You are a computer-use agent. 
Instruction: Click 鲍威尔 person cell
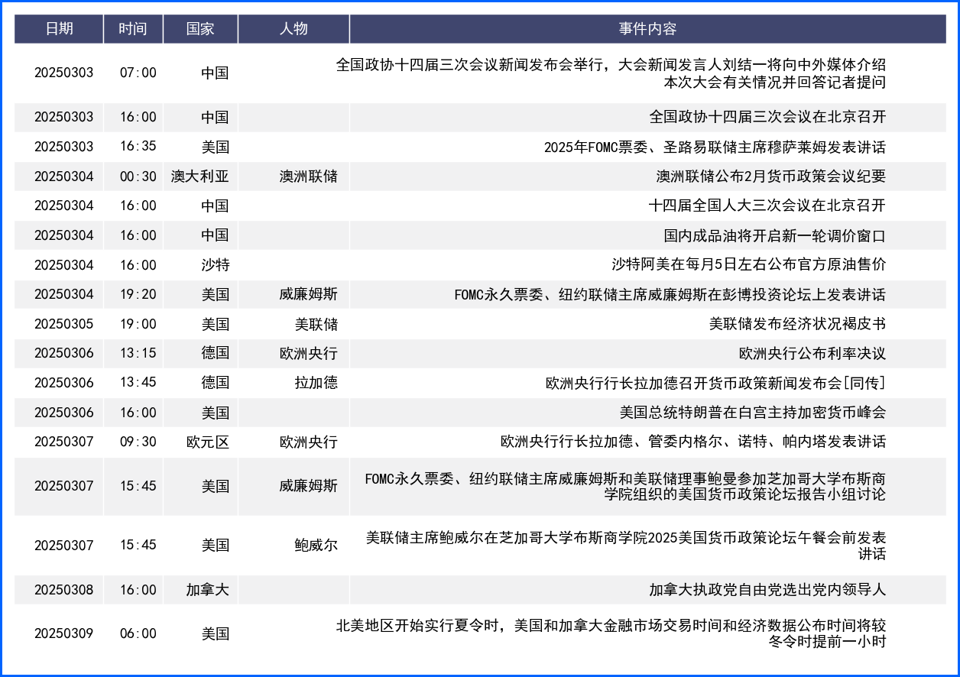[316, 545]
